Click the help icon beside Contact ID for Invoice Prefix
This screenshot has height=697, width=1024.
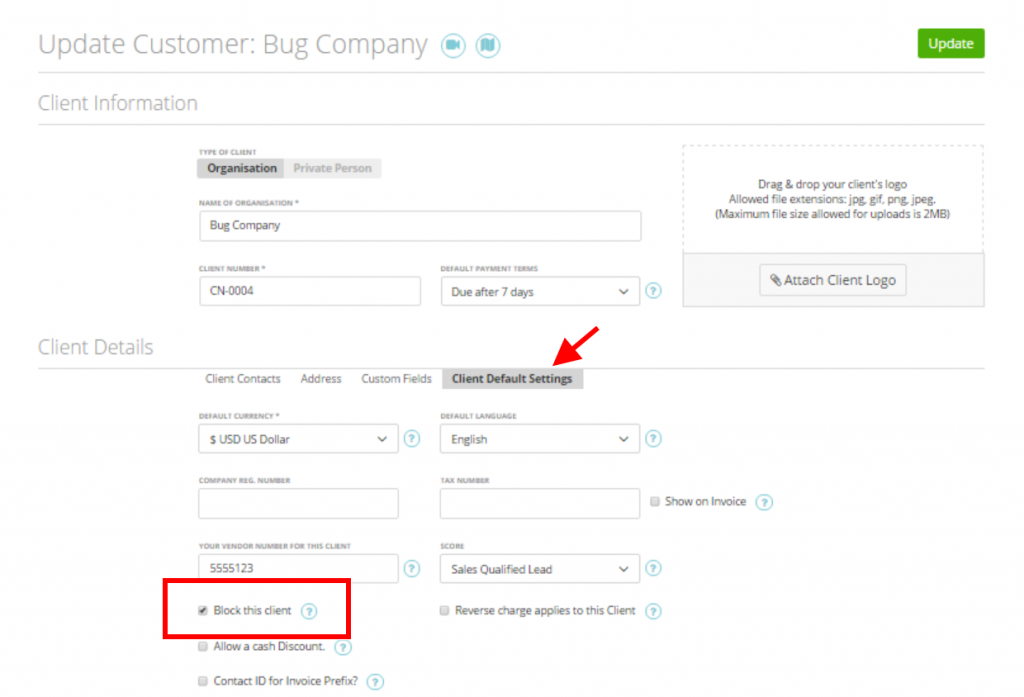click(x=375, y=681)
